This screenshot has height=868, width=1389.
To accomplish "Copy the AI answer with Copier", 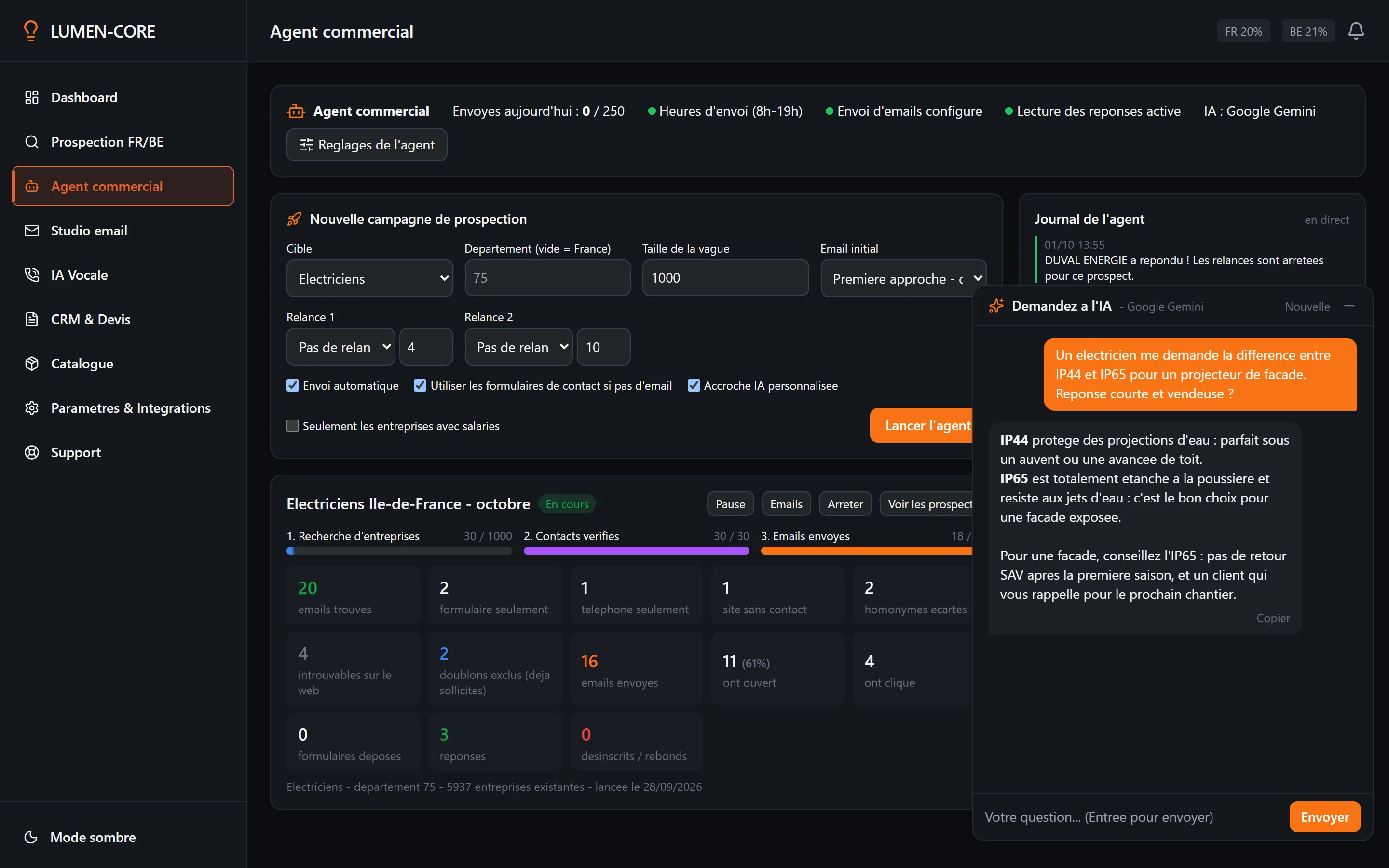I will point(1273,618).
